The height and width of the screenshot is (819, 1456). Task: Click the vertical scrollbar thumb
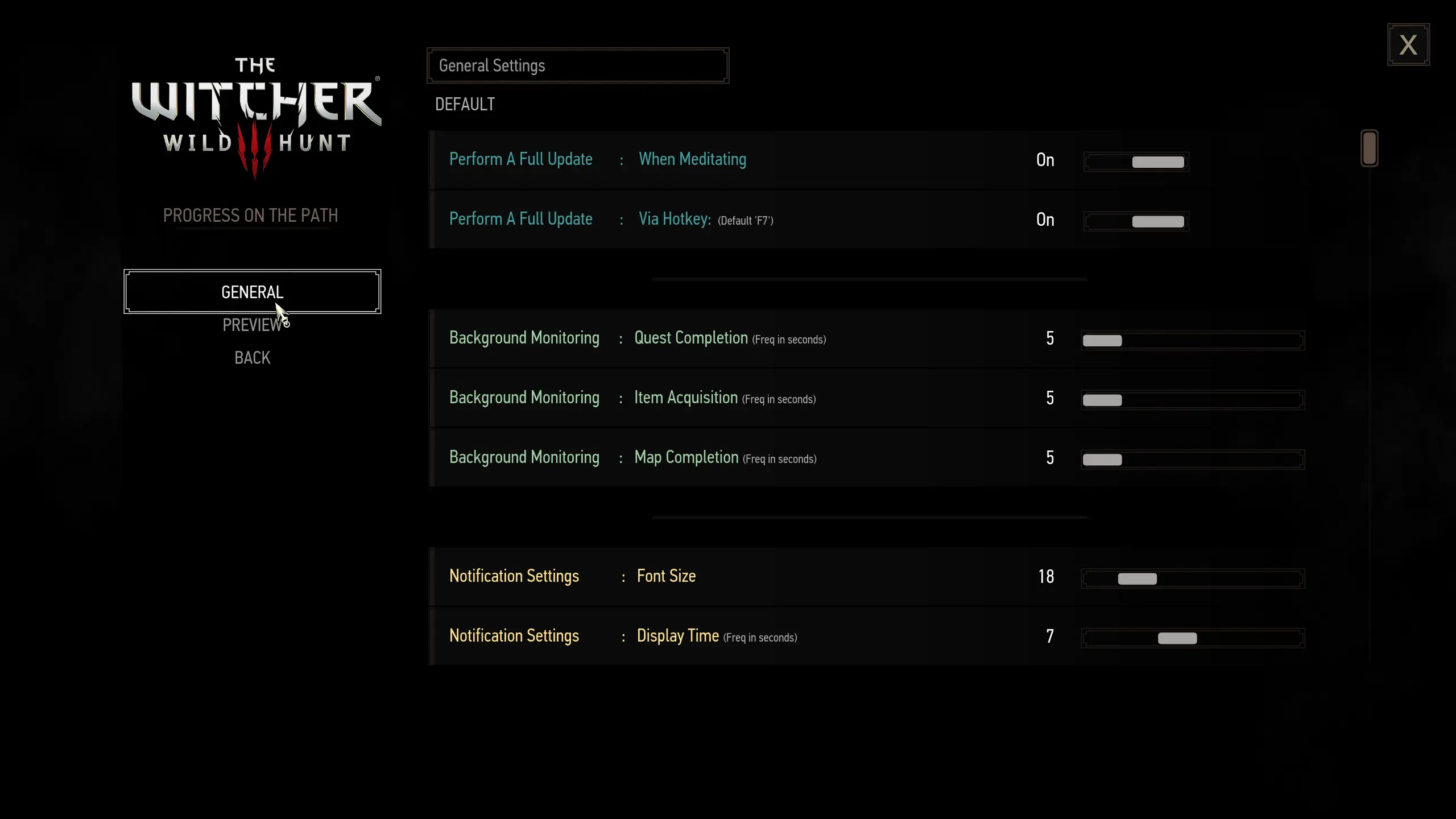1370,148
